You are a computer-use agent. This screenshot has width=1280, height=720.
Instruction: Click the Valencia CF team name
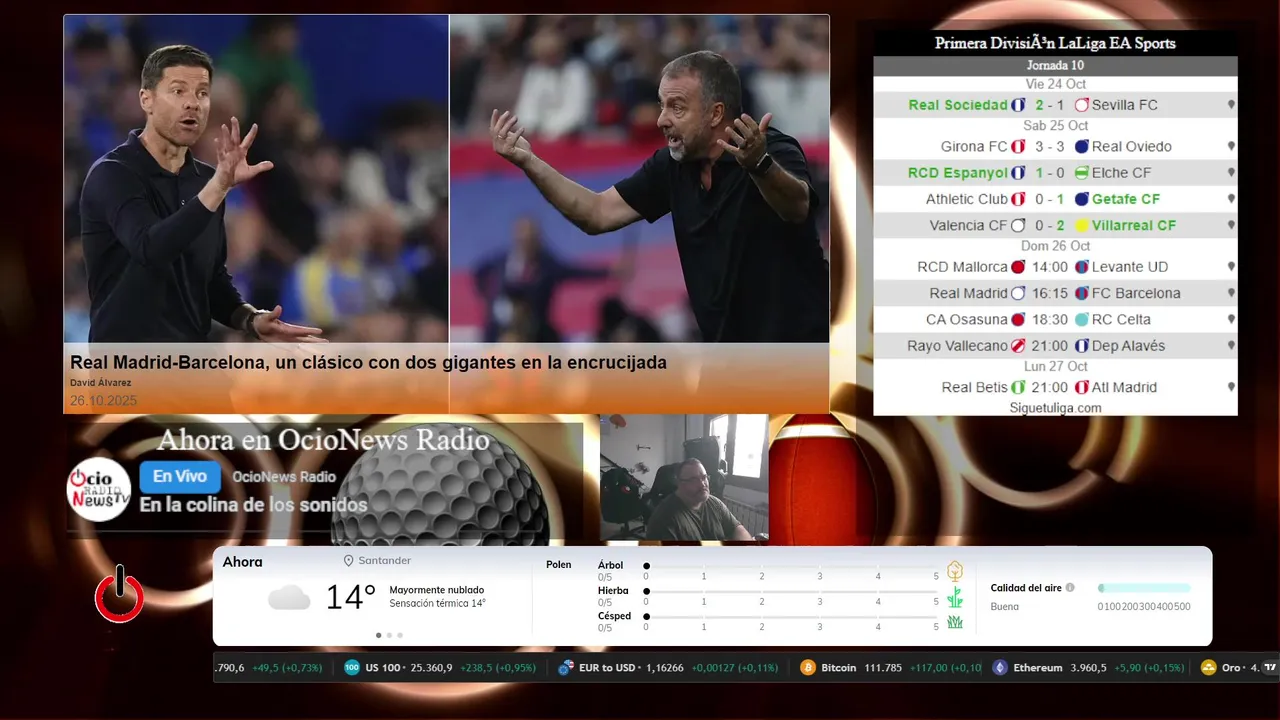[x=968, y=226]
